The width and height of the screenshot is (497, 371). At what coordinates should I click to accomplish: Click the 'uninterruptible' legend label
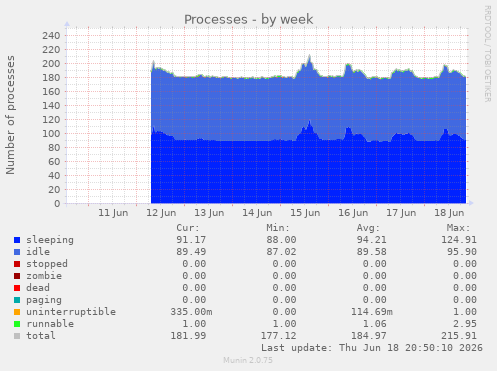(x=71, y=312)
